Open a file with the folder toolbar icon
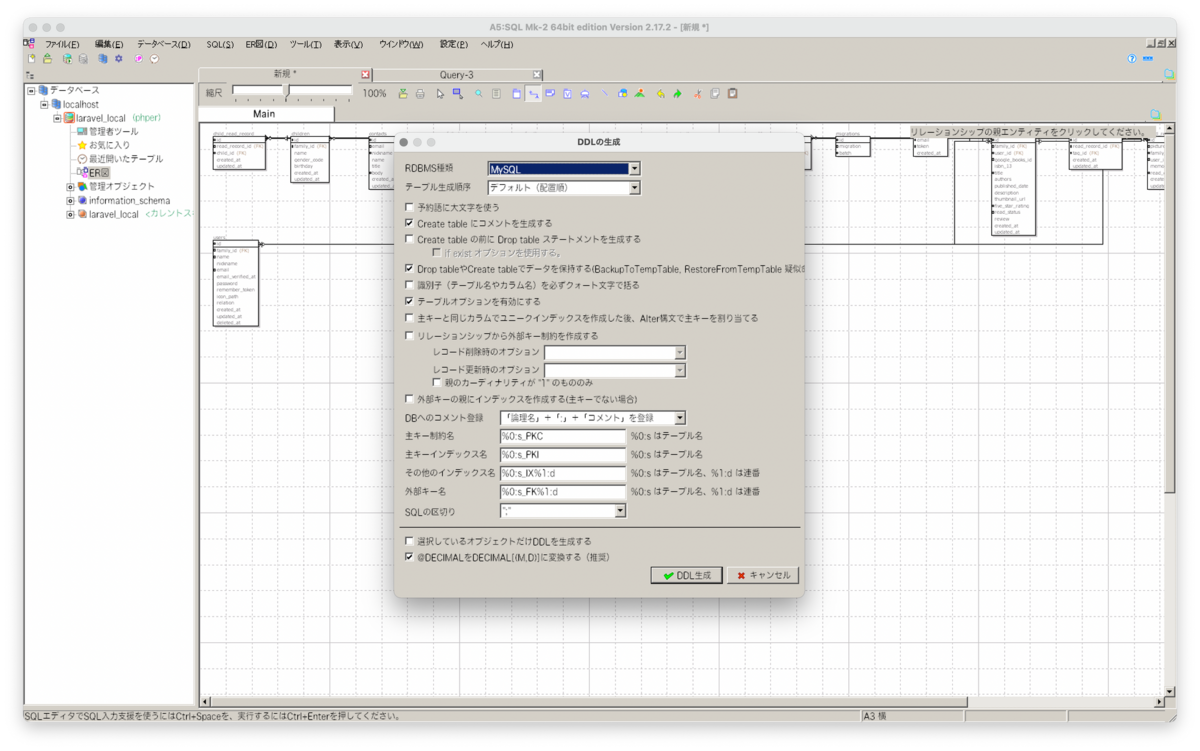 click(45, 59)
